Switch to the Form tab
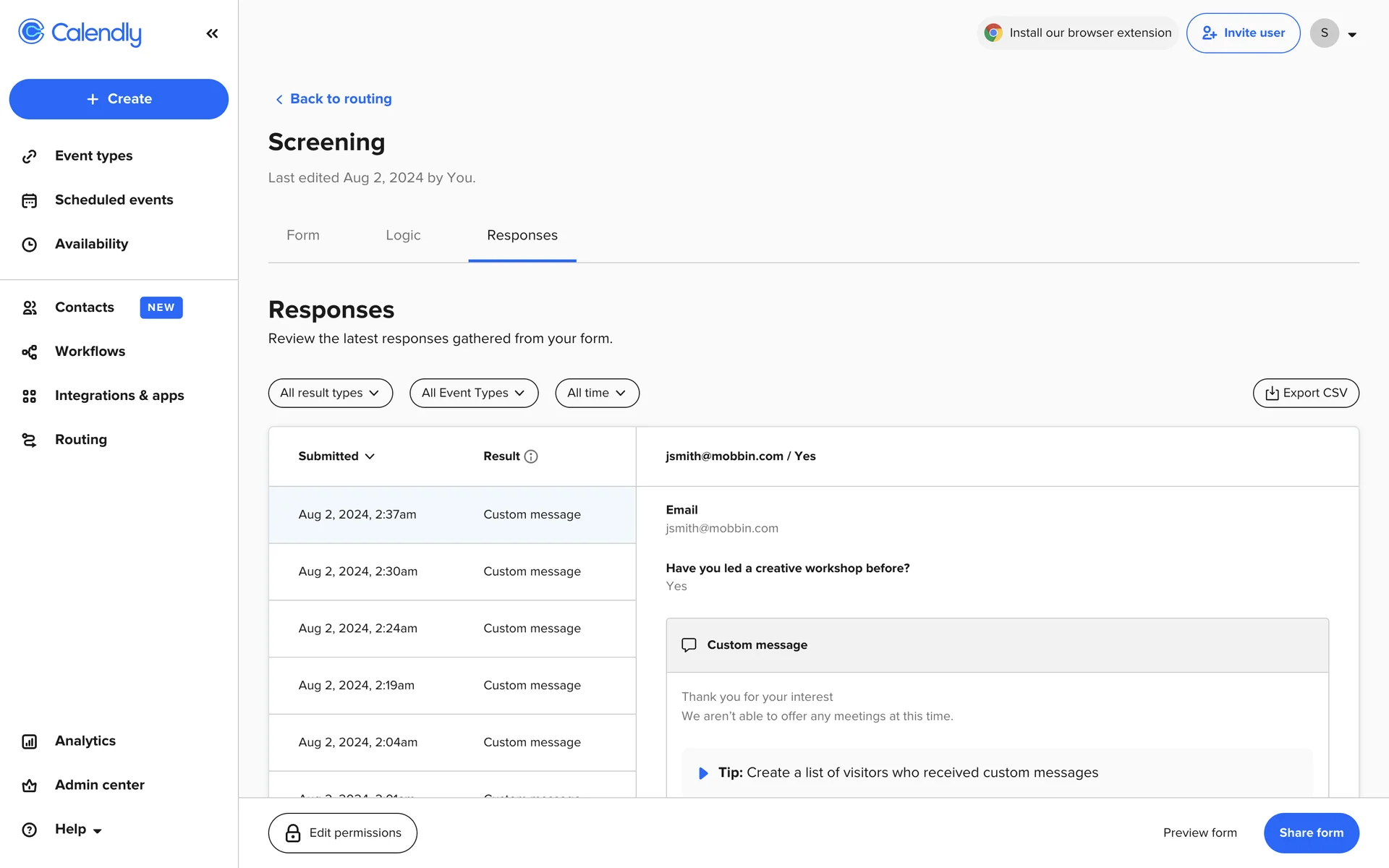 coord(302,235)
